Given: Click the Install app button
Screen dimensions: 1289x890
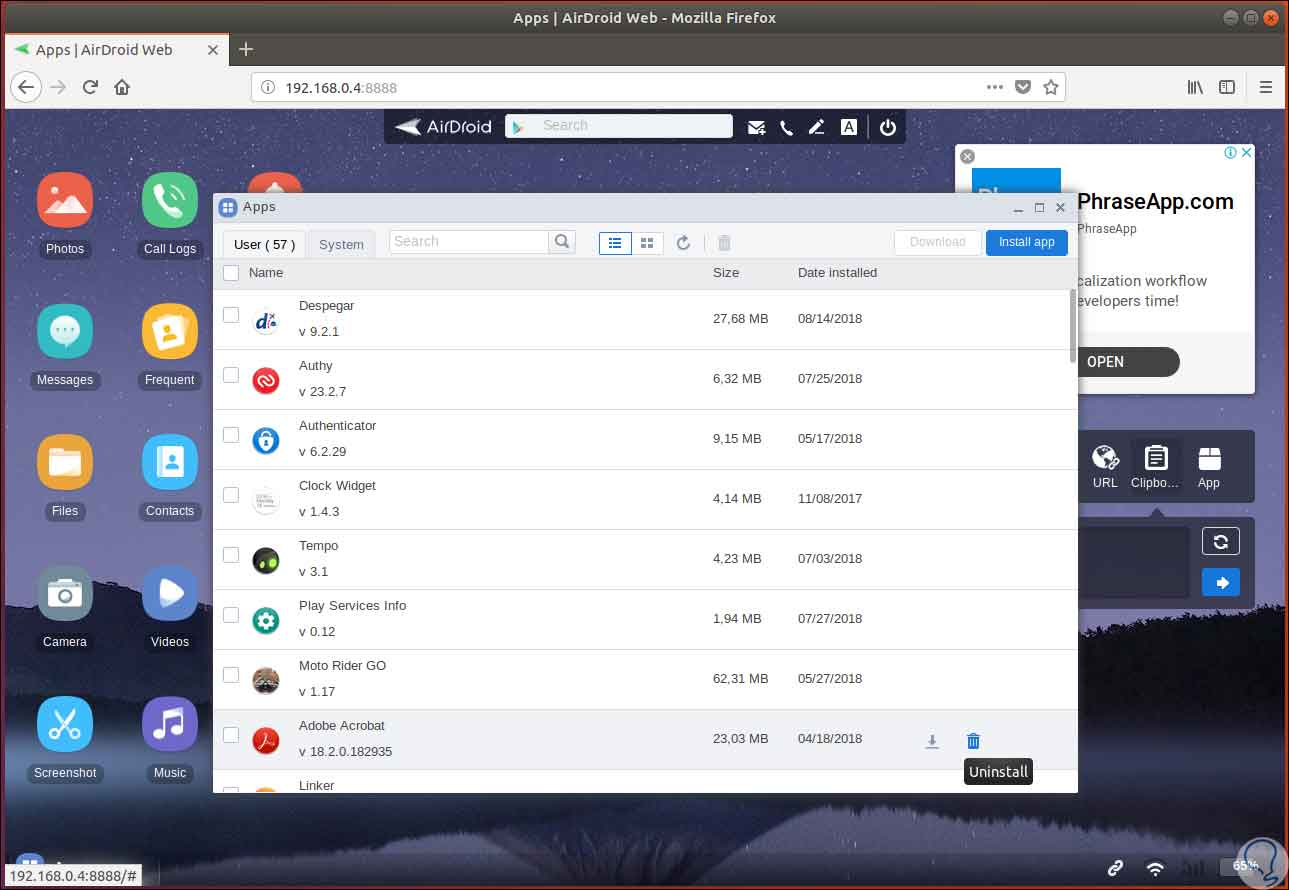Looking at the screenshot, I should (x=1027, y=242).
